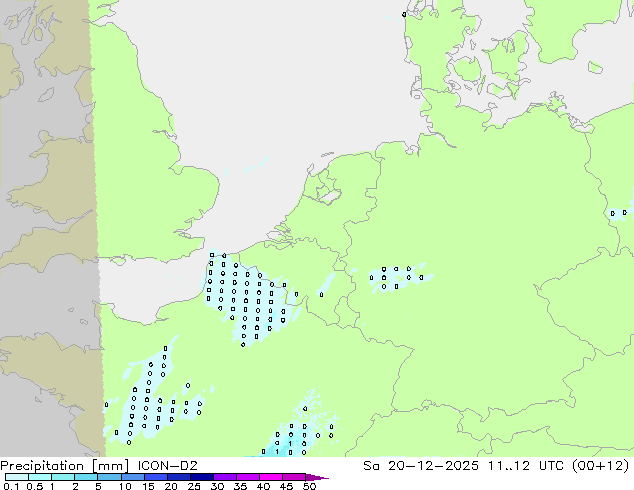Screen dimensions: 634x490
Task: Select the legend swatch between 35 and 40
Action: (247, 477)
